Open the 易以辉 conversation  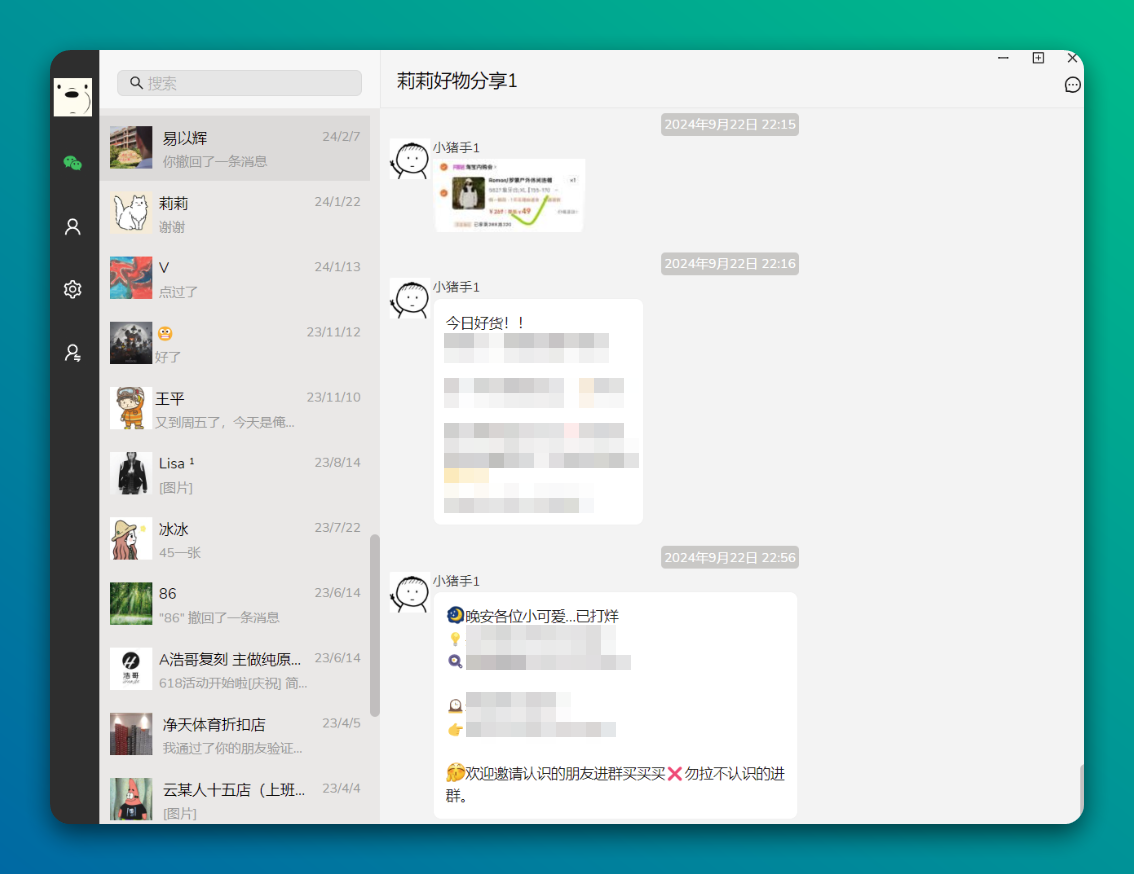click(x=235, y=148)
